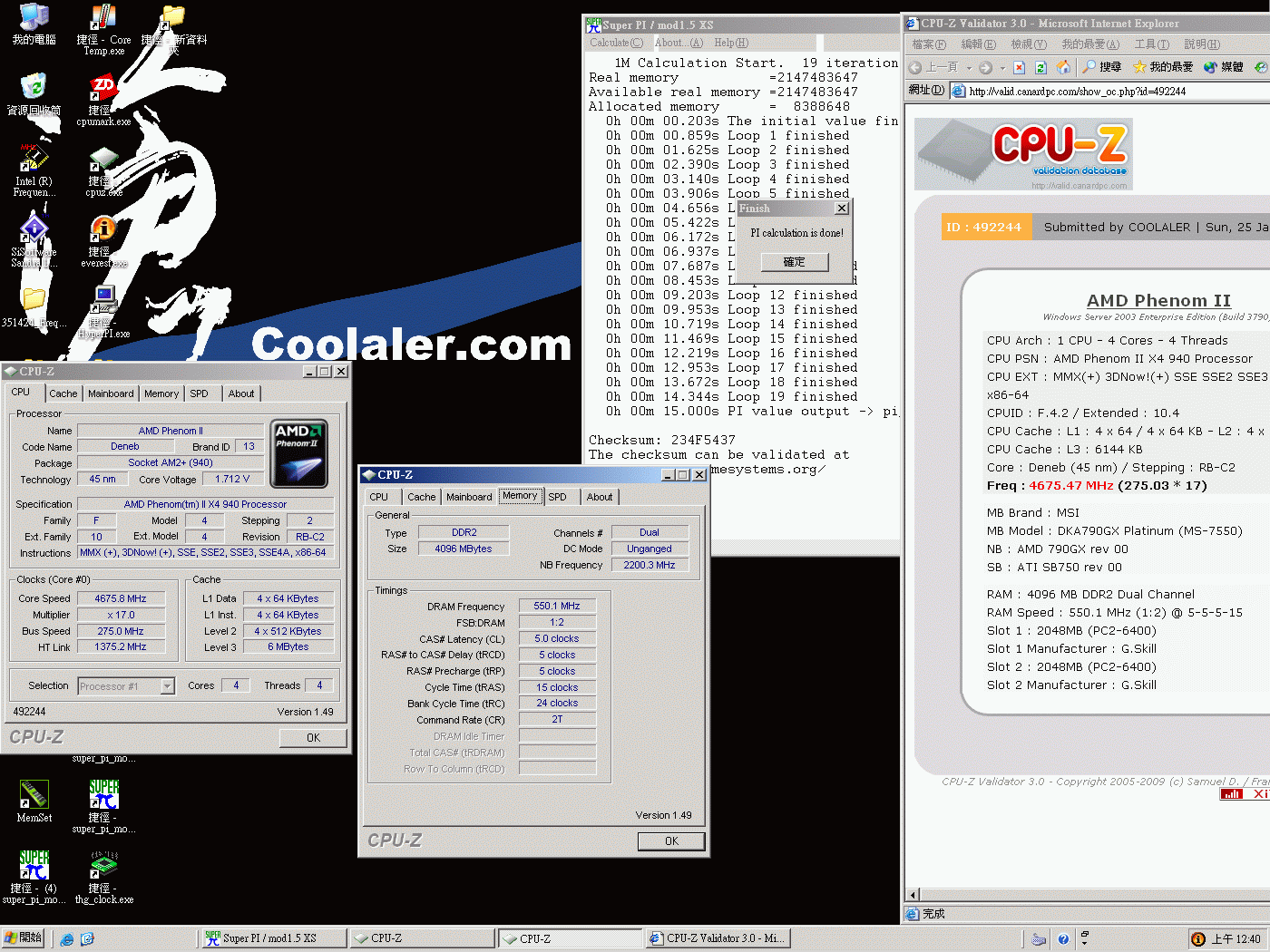Click Everest tray icon near clock
1270x952 pixels.
pos(1198,939)
